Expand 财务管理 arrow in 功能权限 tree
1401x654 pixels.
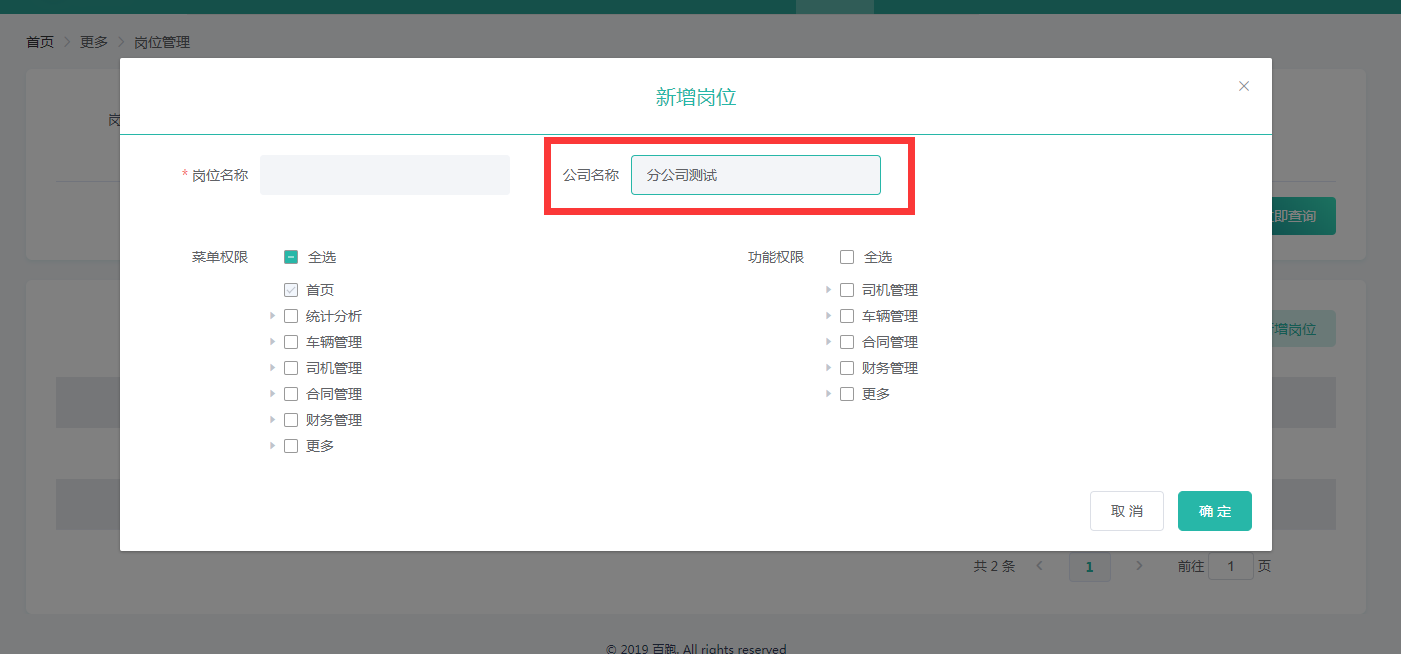tap(828, 368)
